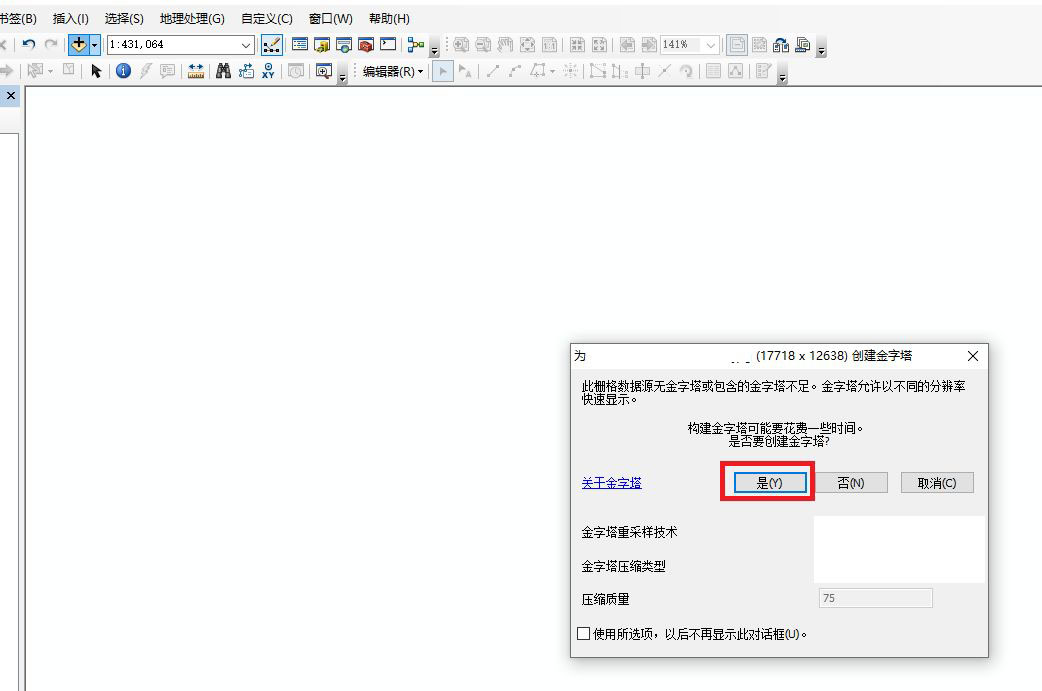Viewport: 1042px width, 691px height.
Task: Open the Python window icon
Action: pyautogui.click(x=388, y=45)
